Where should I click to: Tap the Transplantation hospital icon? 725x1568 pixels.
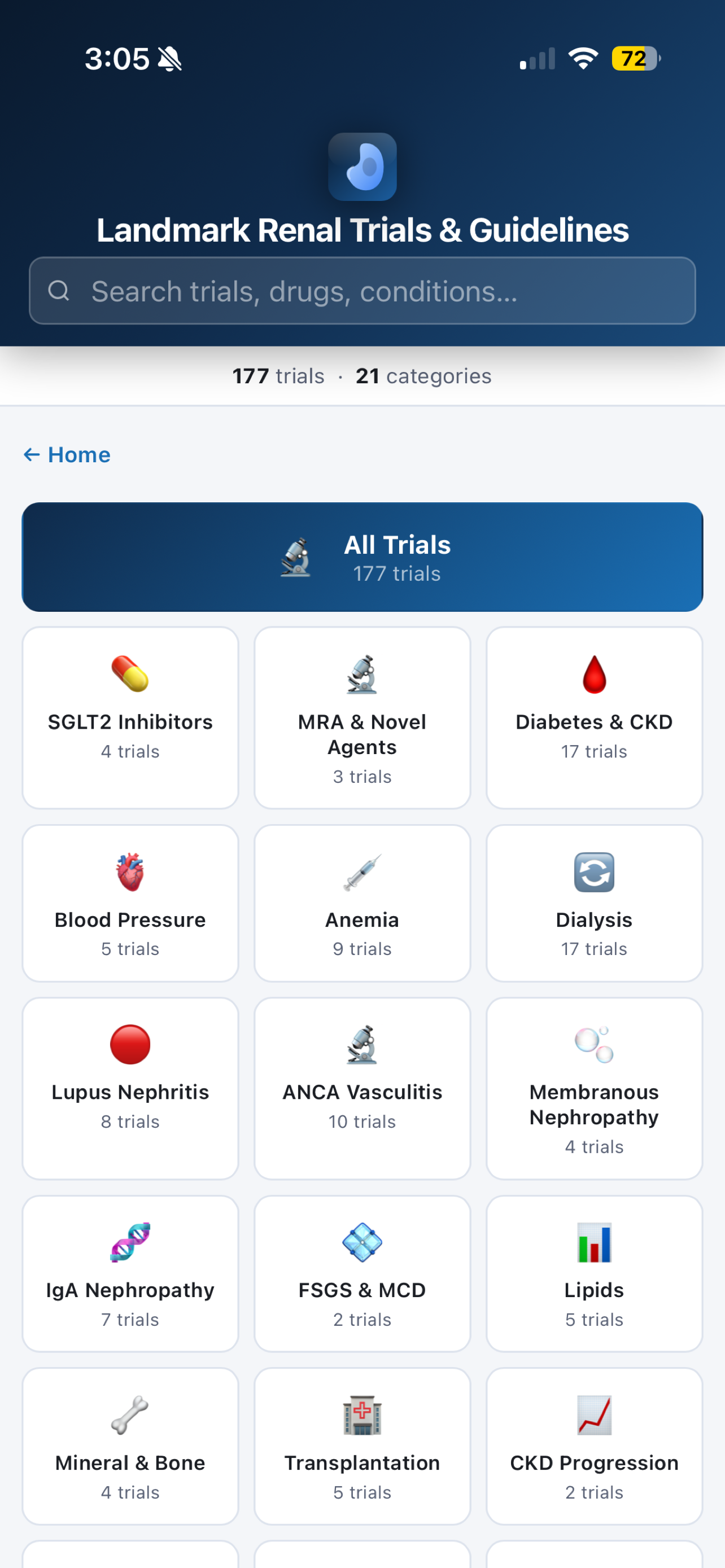[362, 1414]
